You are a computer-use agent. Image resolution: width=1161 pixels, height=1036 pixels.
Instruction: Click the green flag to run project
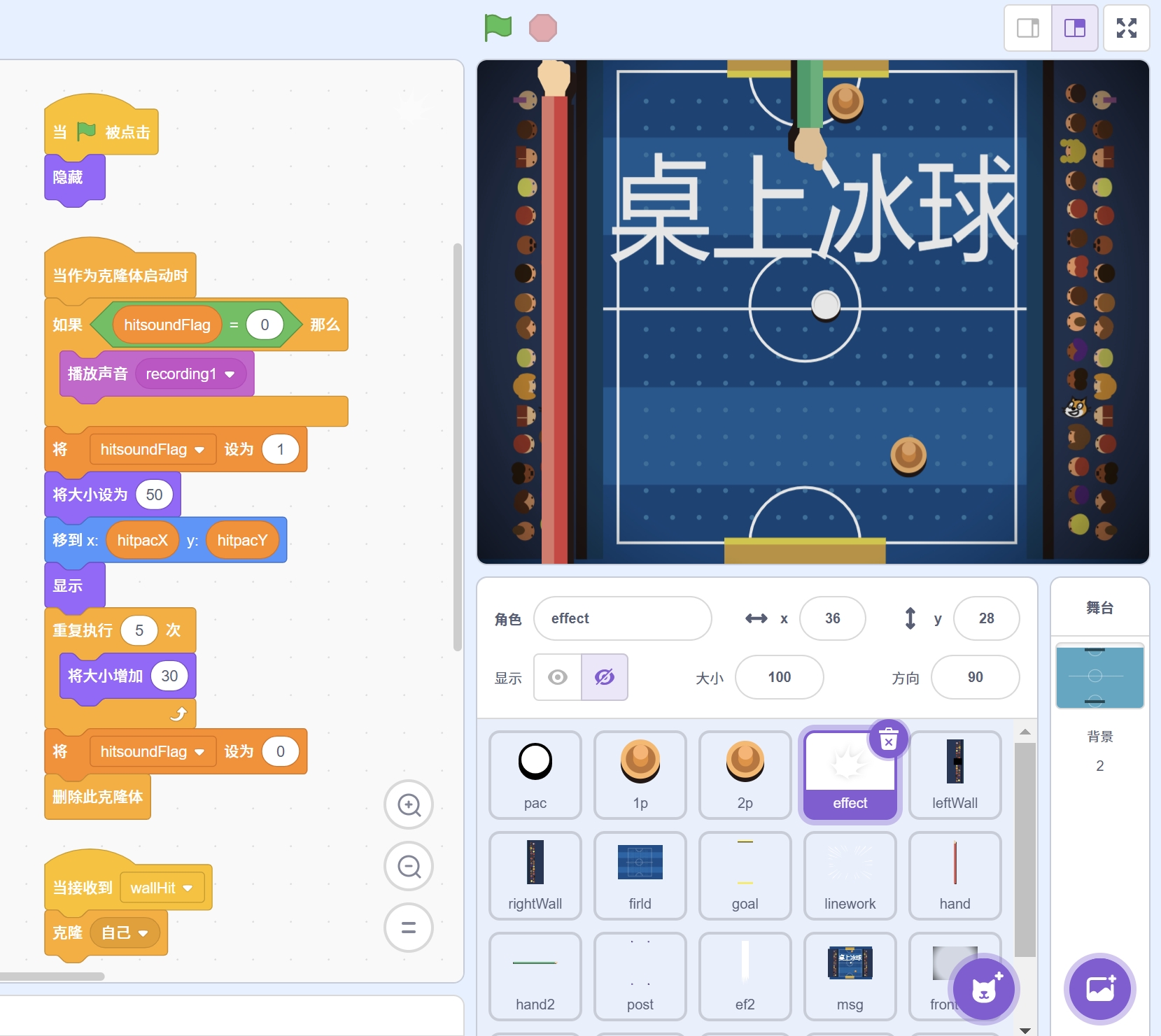pyautogui.click(x=498, y=28)
